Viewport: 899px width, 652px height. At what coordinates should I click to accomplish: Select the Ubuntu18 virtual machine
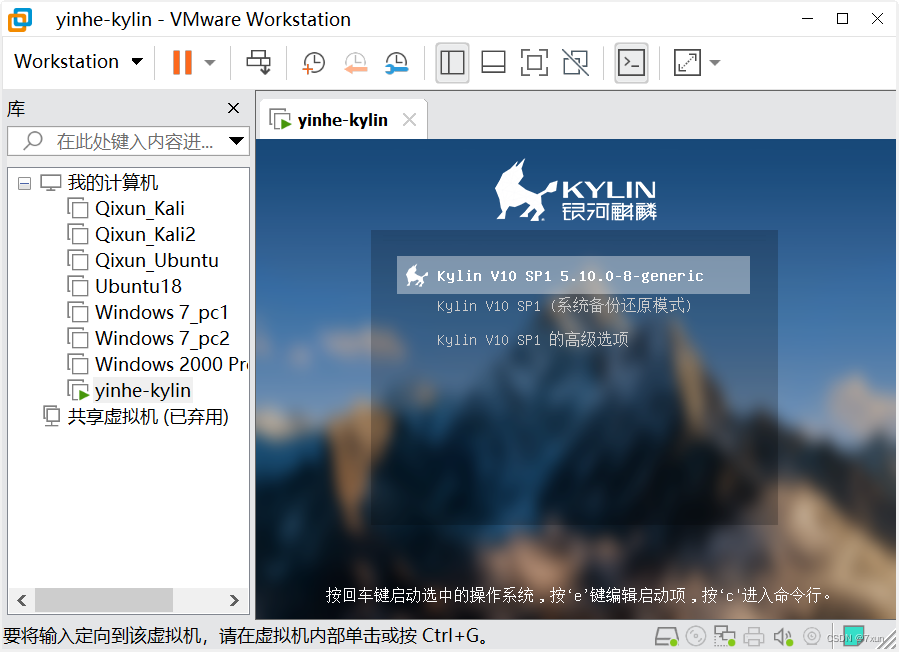(138, 286)
